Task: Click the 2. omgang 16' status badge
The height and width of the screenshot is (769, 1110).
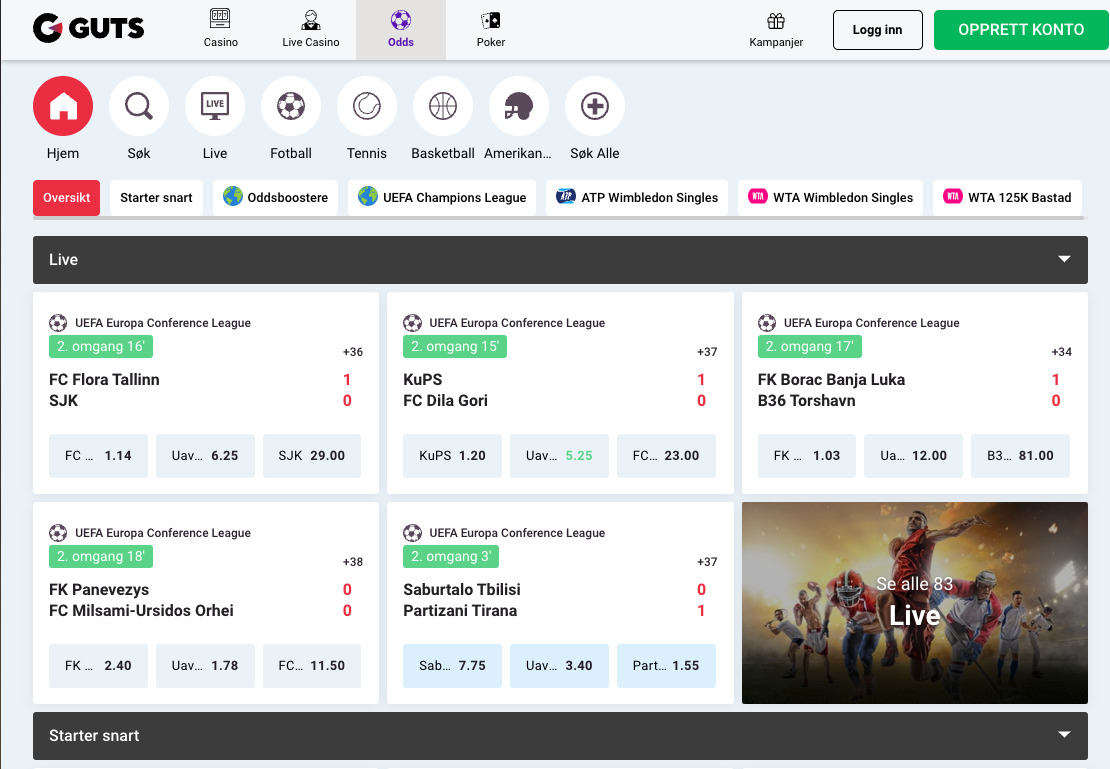Action: pyautogui.click(x=101, y=346)
